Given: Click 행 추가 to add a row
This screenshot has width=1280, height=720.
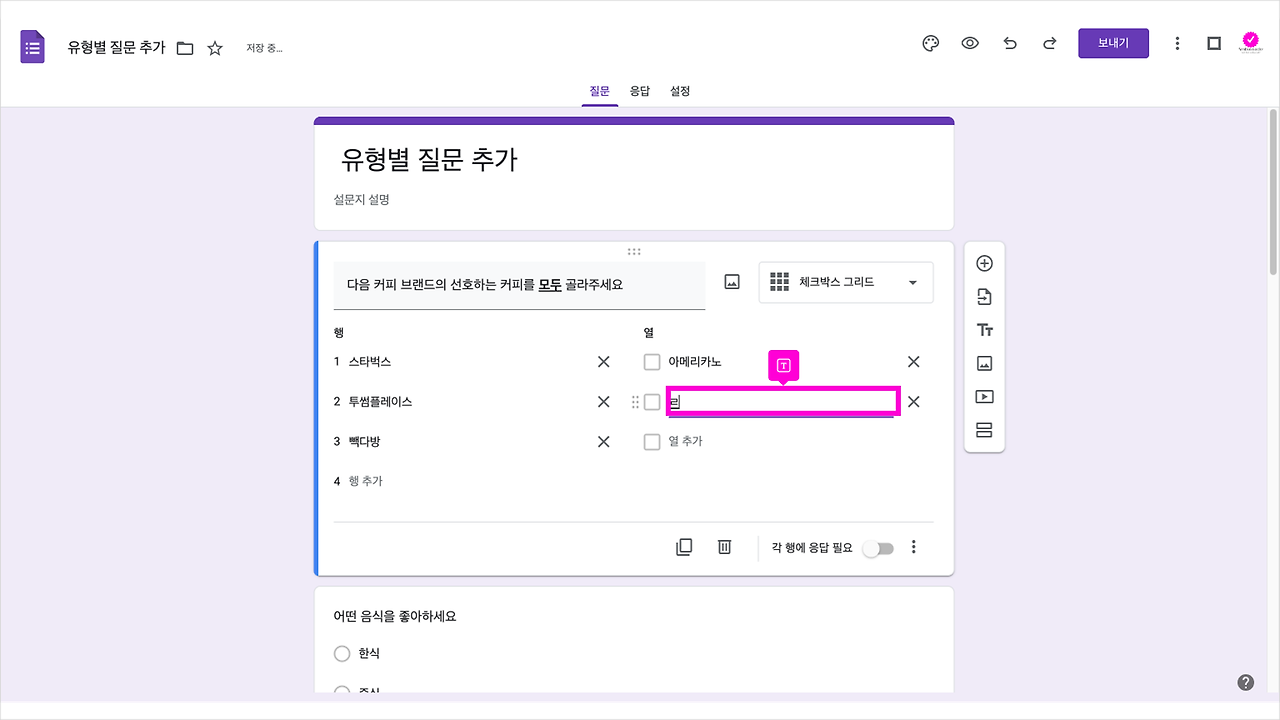Looking at the screenshot, I should click(369, 480).
